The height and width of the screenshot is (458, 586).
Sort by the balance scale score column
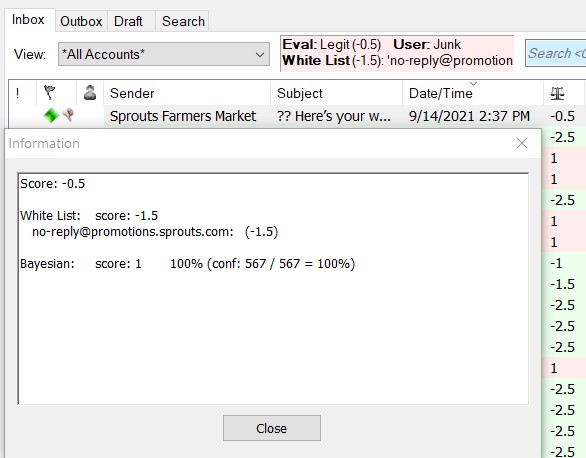click(x=557, y=93)
